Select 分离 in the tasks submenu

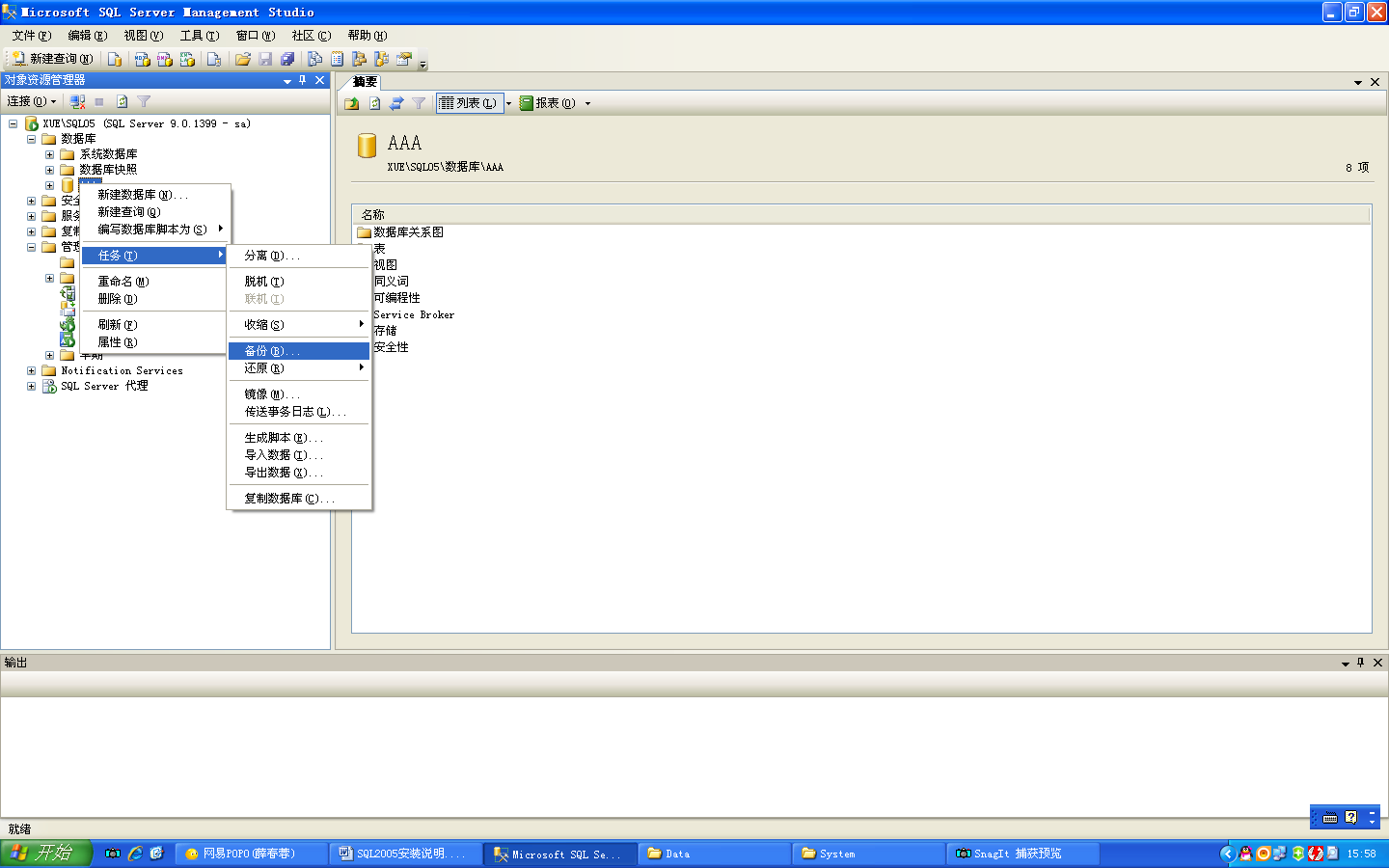click(x=299, y=256)
